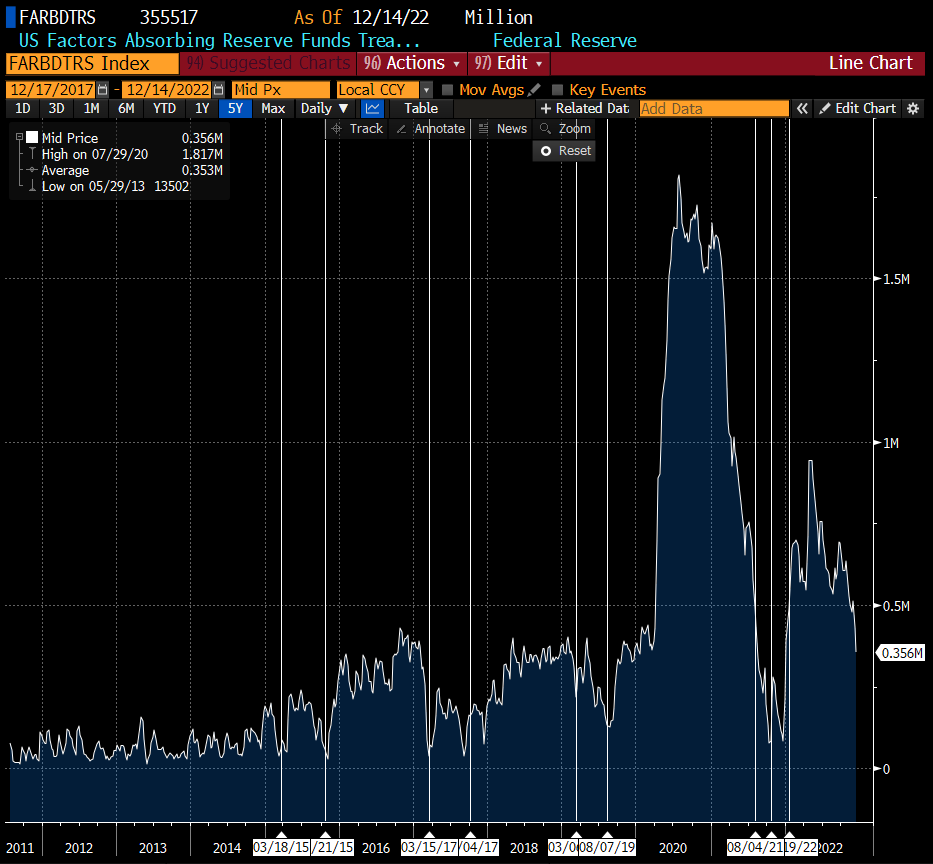Activate the Track crosshair tool
This screenshot has width=933, height=864.
point(357,128)
